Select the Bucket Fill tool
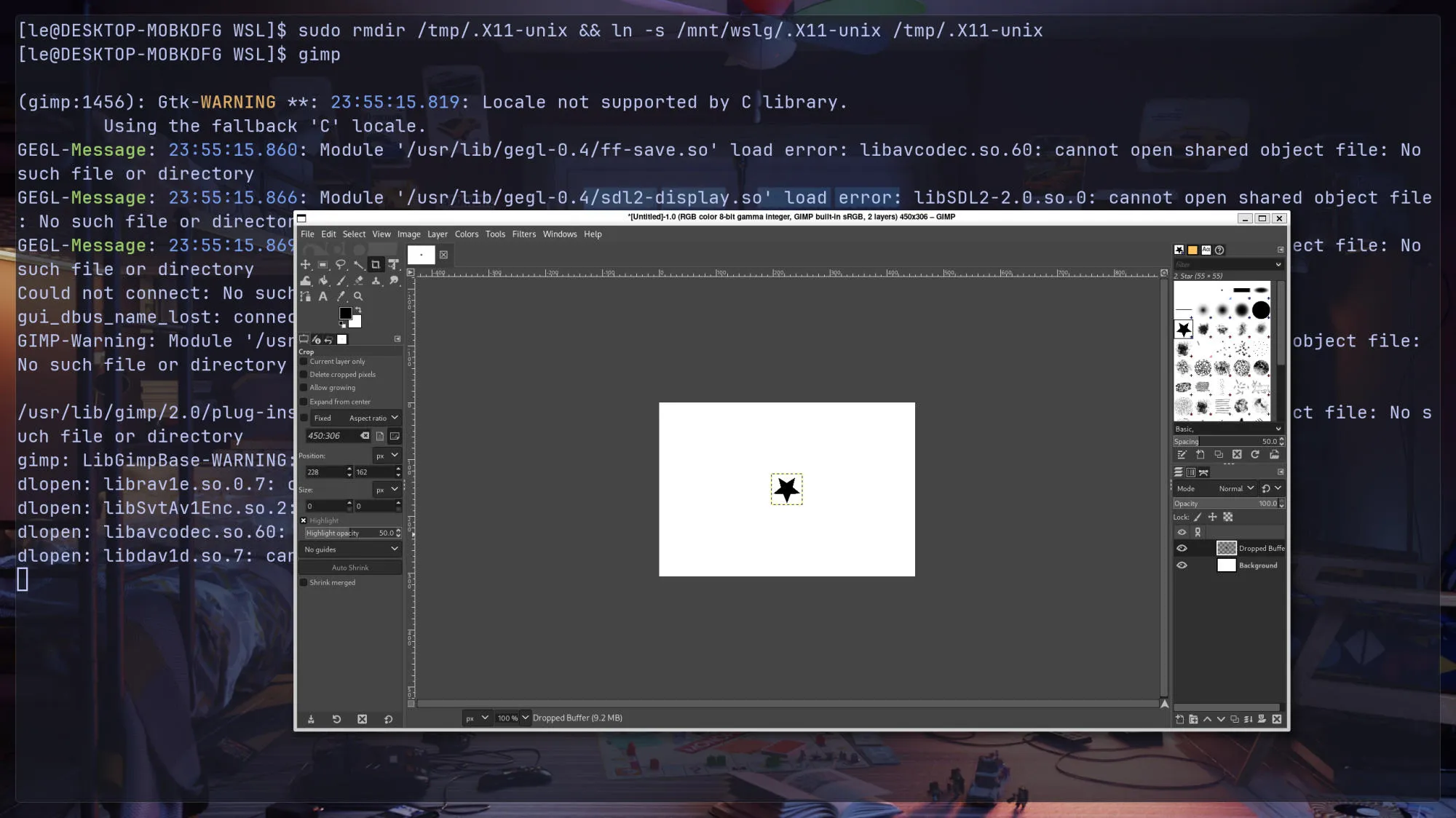This screenshot has height=818, width=1456. pyautogui.click(x=323, y=281)
